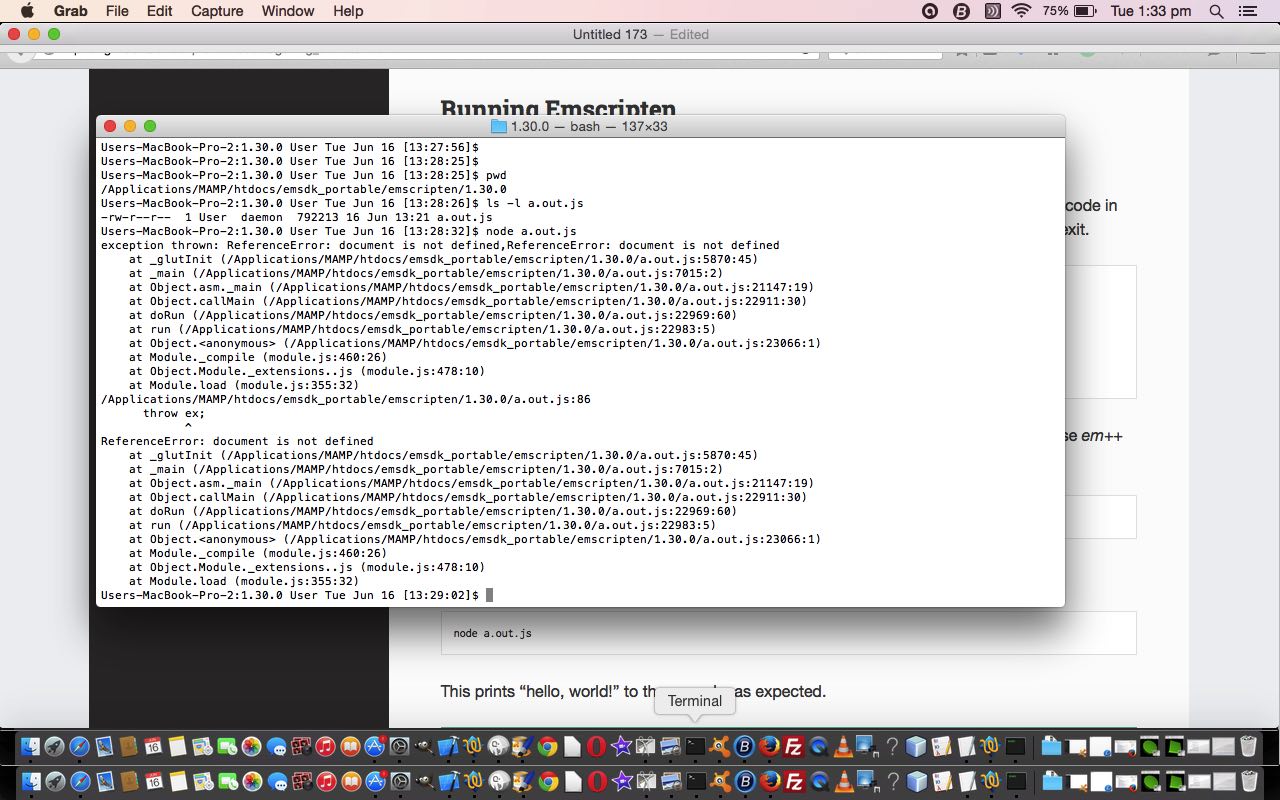Open App Store in the upper Dock row
The height and width of the screenshot is (800, 1280).
click(375, 746)
